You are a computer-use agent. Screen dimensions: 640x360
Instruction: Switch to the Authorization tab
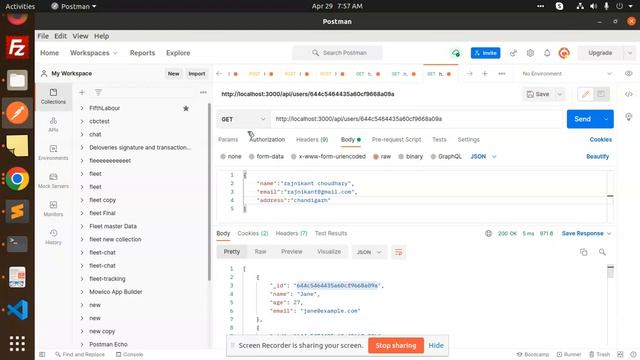tap(267, 140)
